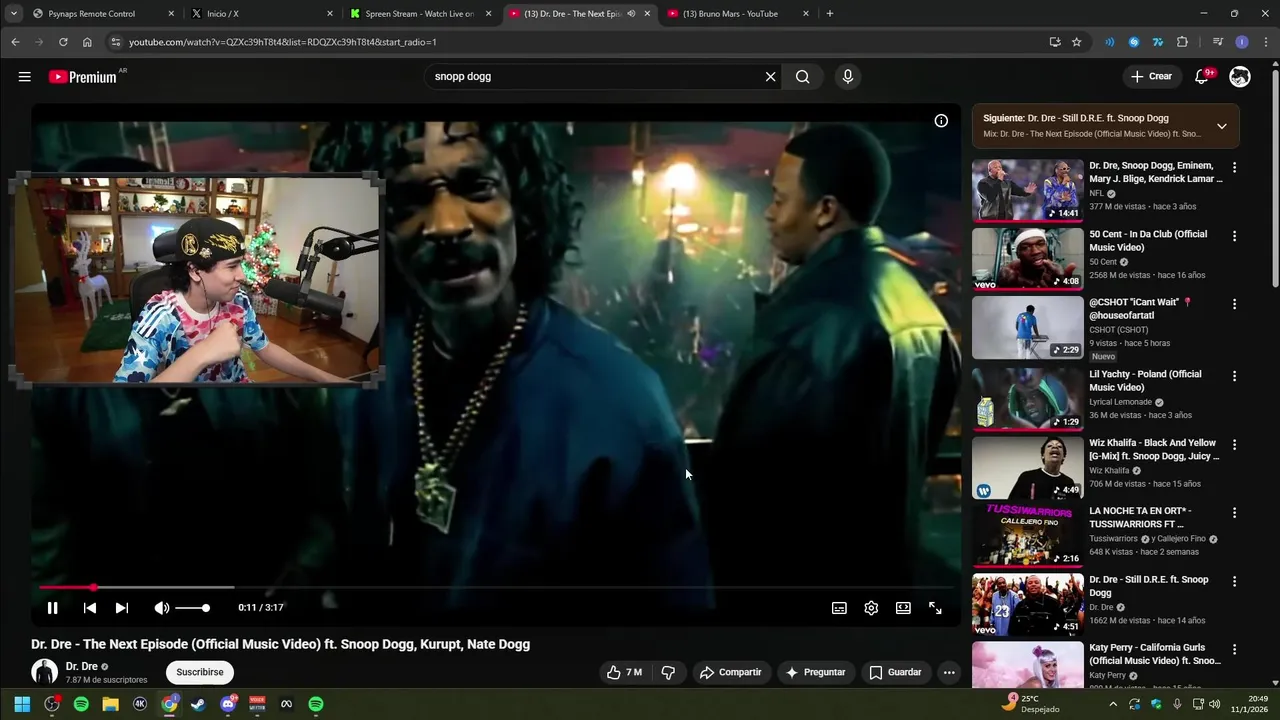Open the Crear menu
The width and height of the screenshot is (1280, 720).
[1151, 77]
